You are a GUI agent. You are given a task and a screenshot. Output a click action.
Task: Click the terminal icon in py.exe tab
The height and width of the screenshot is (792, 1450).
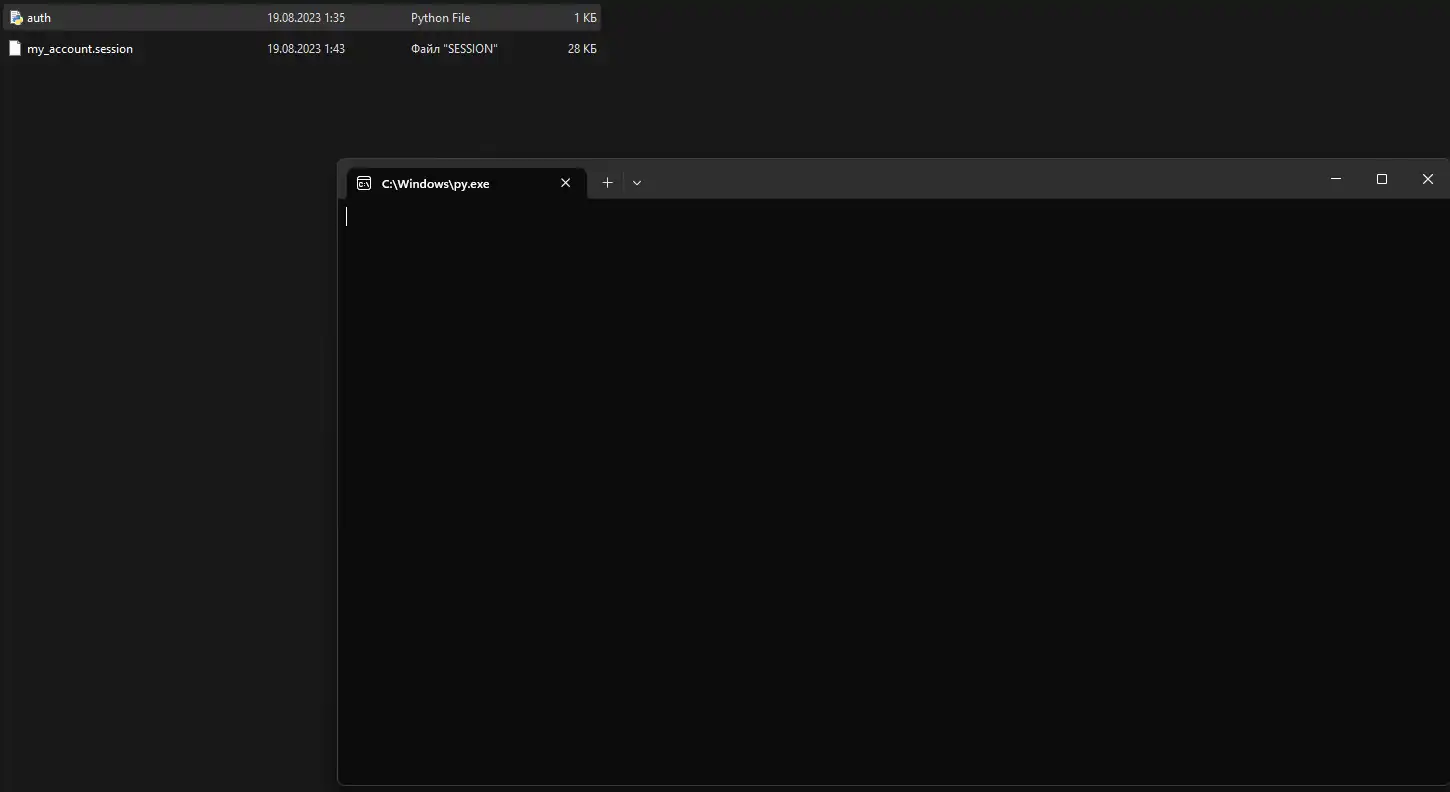pos(364,183)
